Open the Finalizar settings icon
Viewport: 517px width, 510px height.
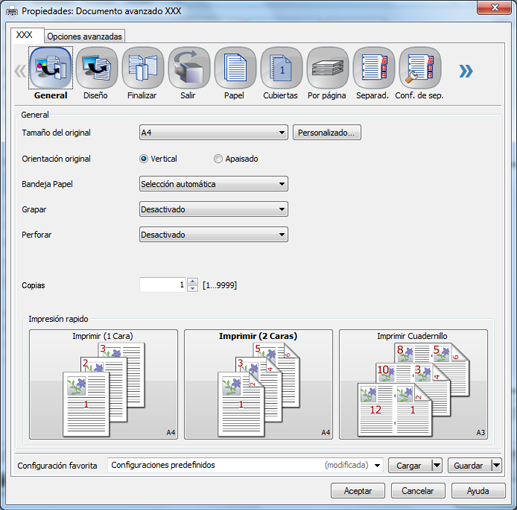click(x=143, y=68)
